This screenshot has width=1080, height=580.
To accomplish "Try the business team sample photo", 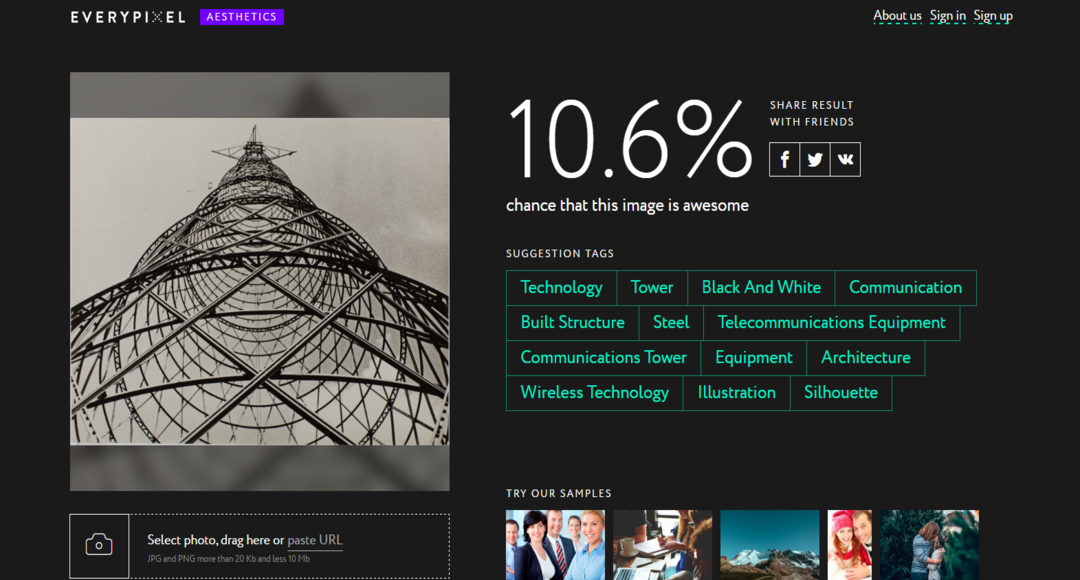I will pyautogui.click(x=555, y=545).
